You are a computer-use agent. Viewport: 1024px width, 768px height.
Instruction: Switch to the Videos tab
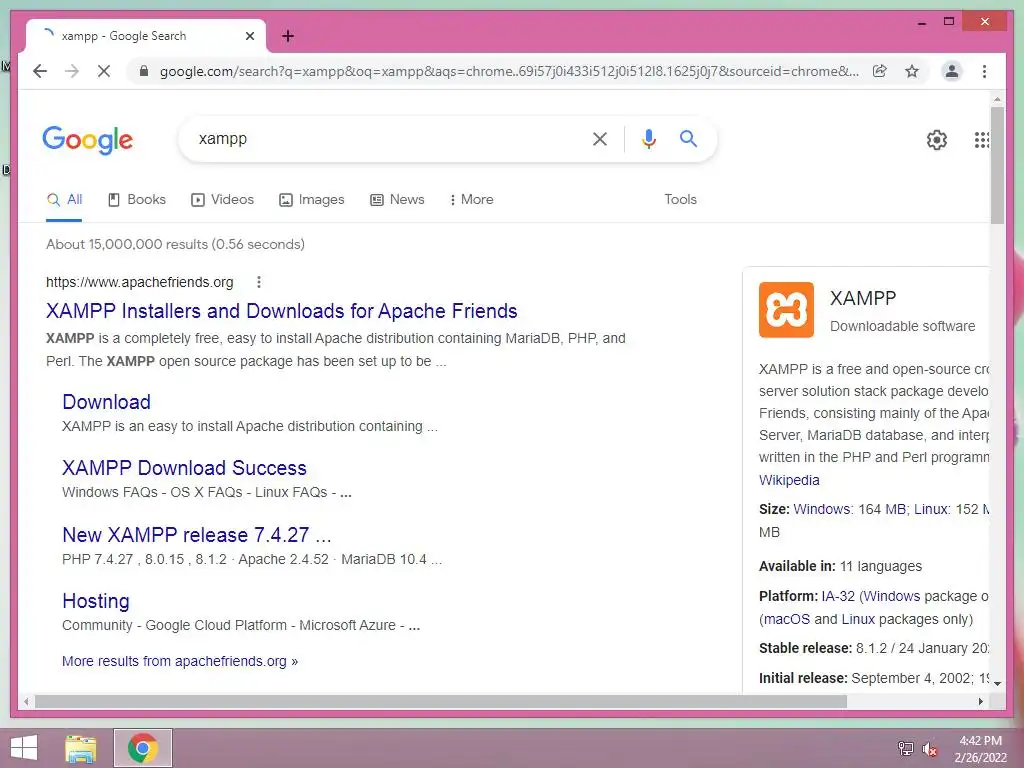tap(222, 200)
